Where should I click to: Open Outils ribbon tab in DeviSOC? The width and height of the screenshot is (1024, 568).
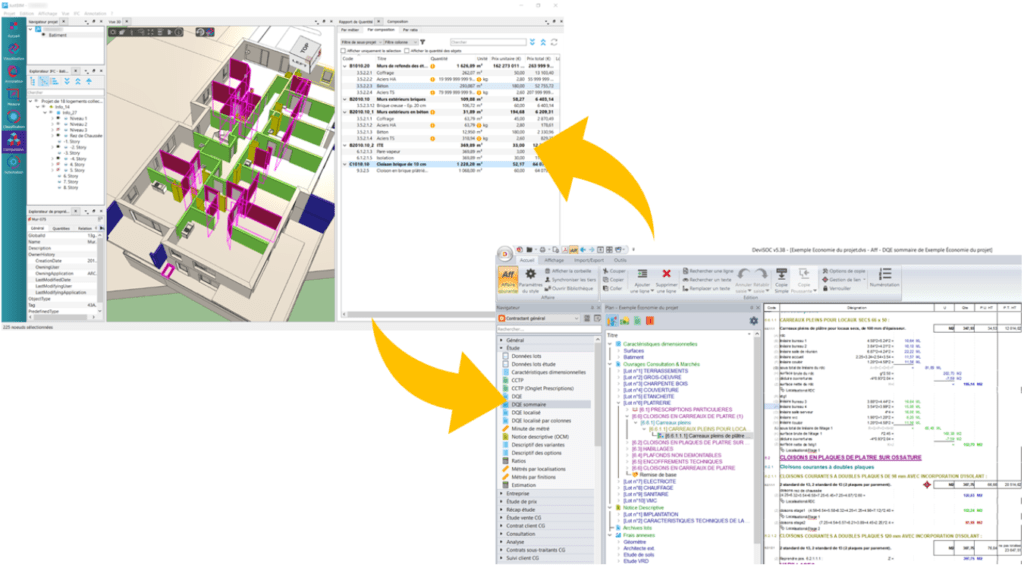click(620, 260)
